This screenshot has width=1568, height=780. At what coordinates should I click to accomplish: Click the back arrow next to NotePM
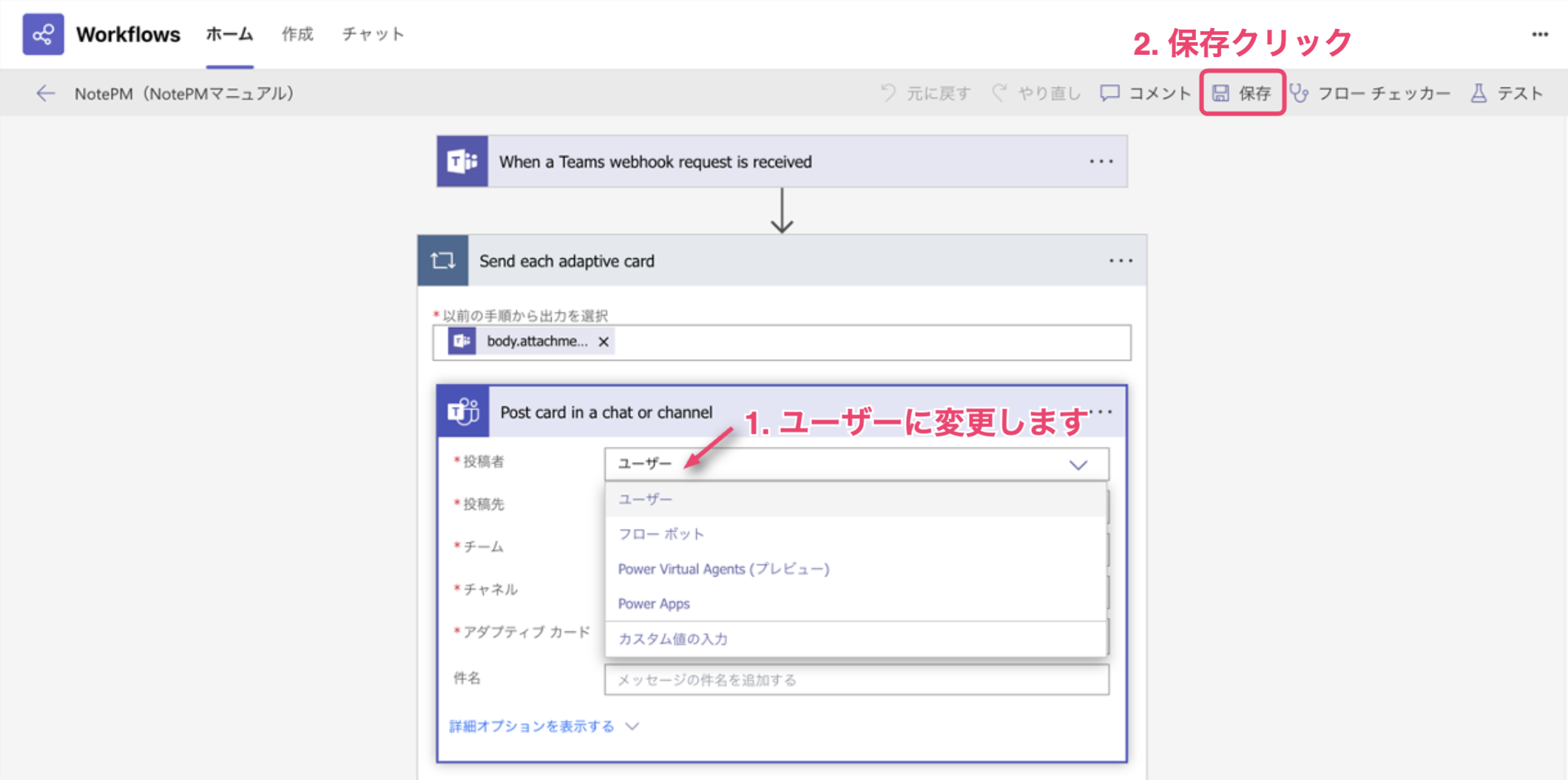coord(46,93)
